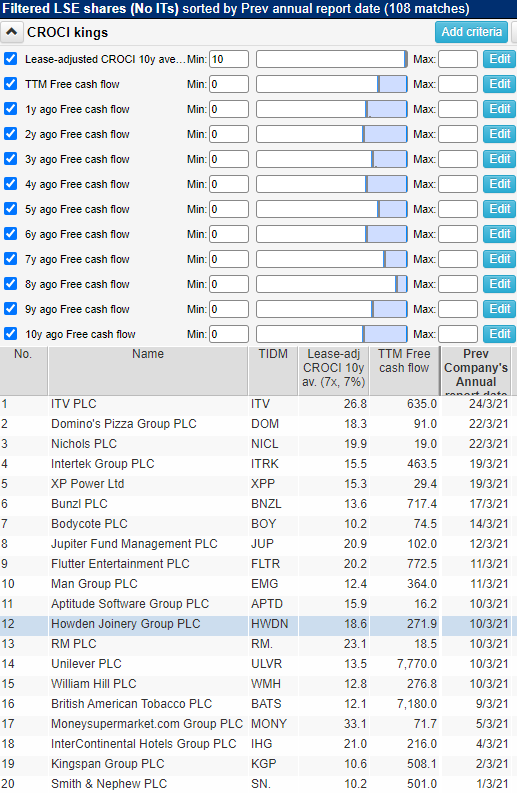Edit the Lease-adjusted CROCI criterion
Screen dimensions: 517x793
tap(499, 59)
